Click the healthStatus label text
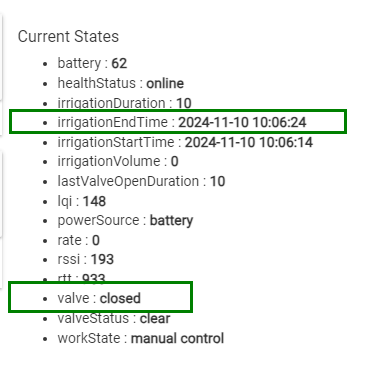378x367 pixels. point(97,83)
